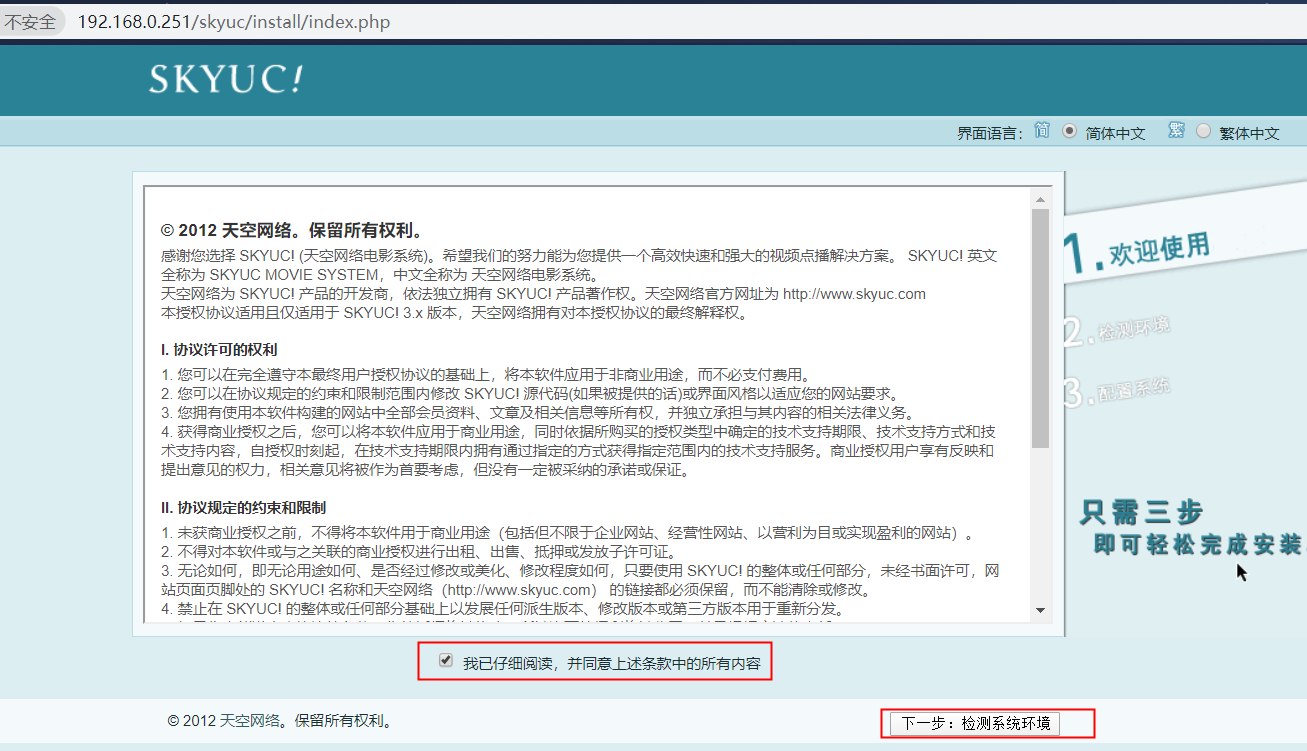The height and width of the screenshot is (751, 1307).
Task: Click heading © 2012 天空网络。保留所有权利。in license
Action: click(x=292, y=230)
